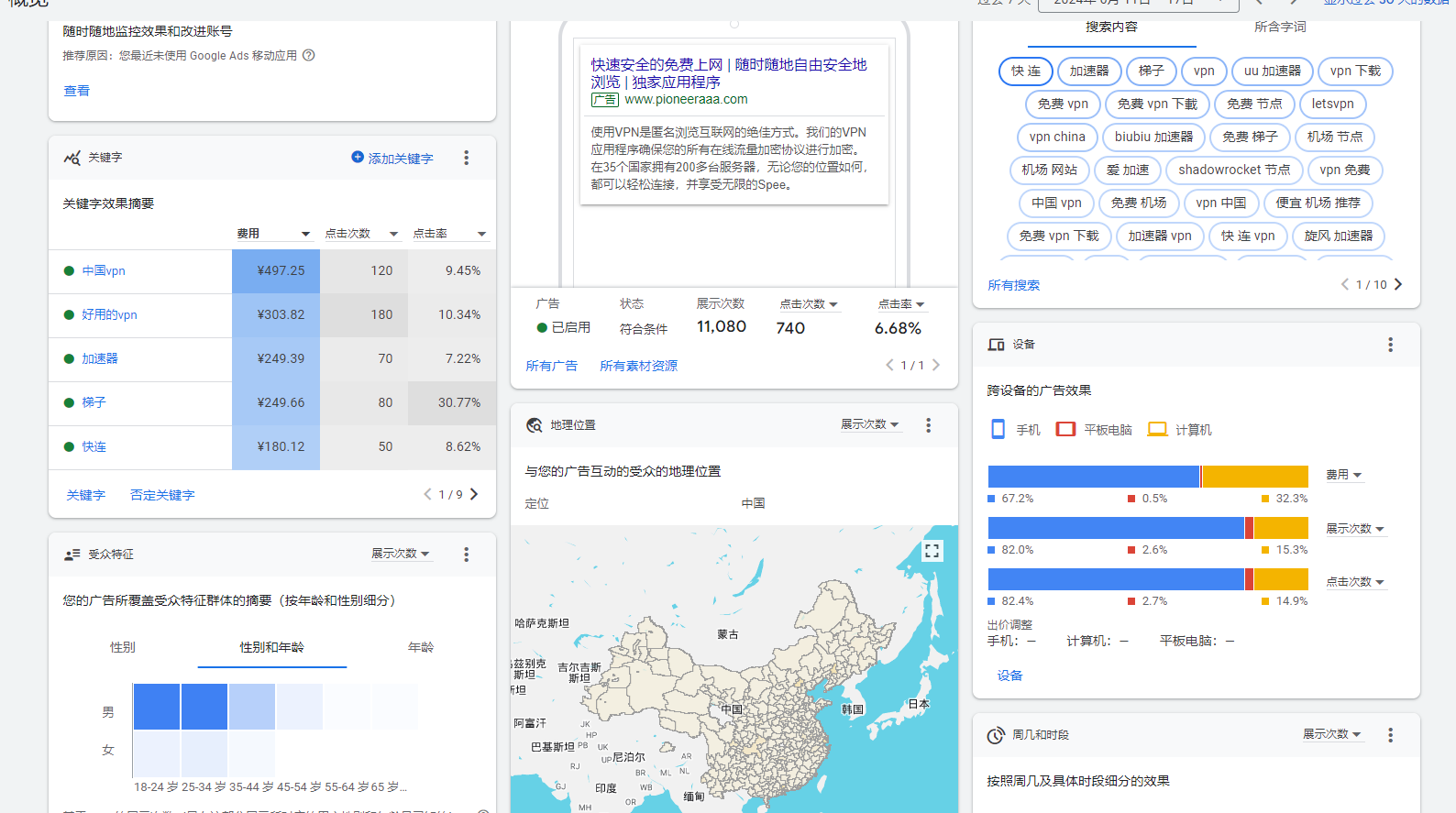
Task: Open the devices card three-dot menu
Action: click(x=1390, y=345)
